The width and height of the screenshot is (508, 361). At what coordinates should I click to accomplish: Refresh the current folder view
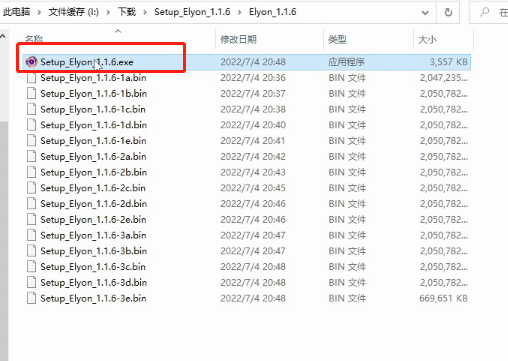pos(448,12)
